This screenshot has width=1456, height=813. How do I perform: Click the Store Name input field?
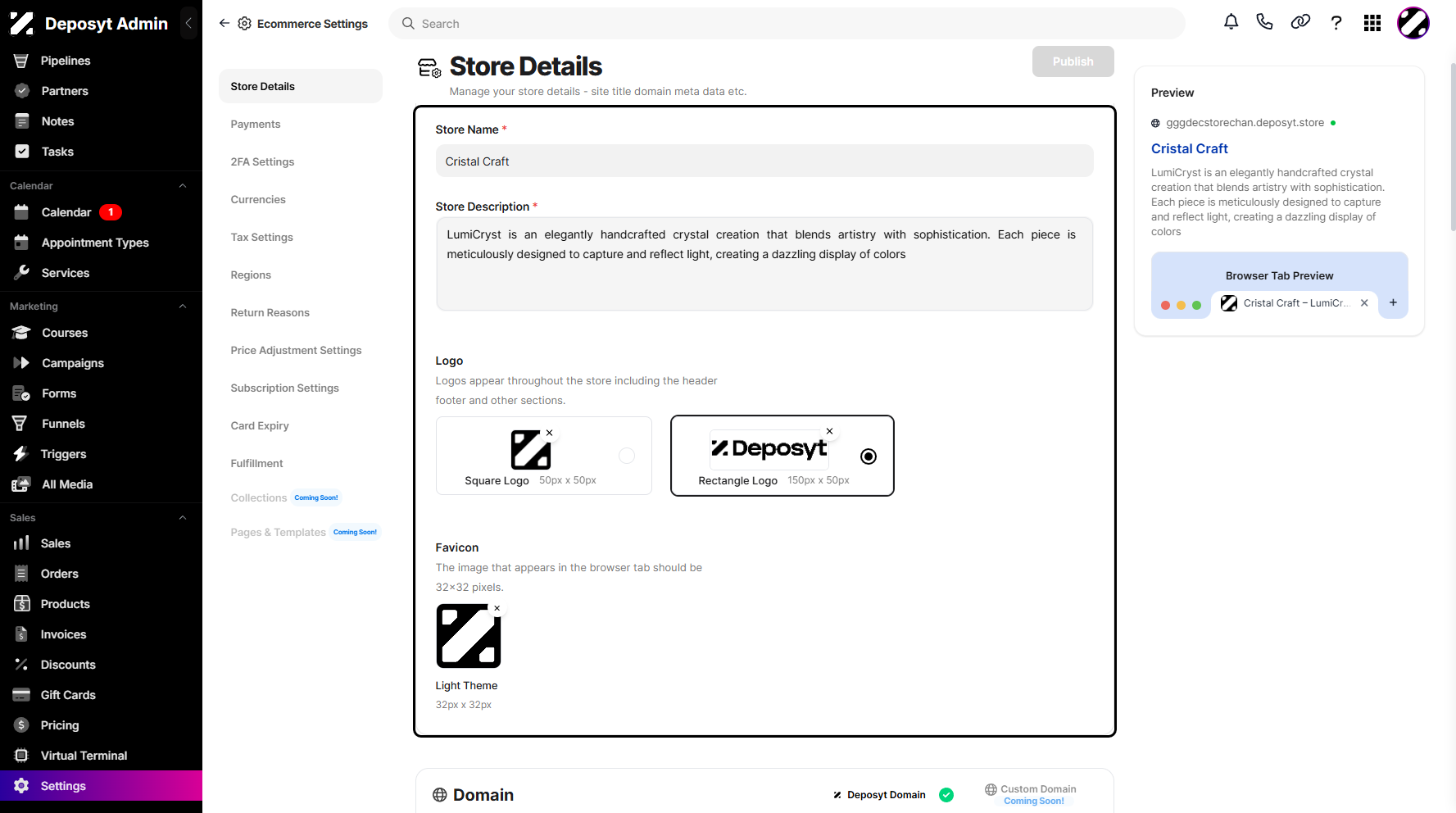764,161
